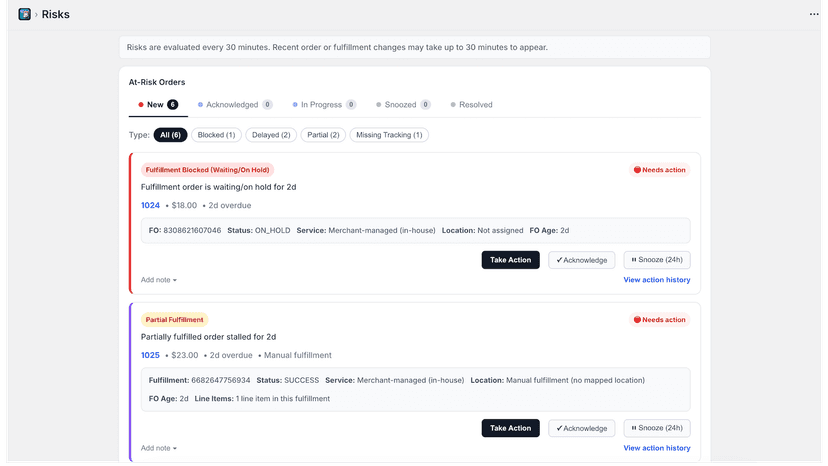The height and width of the screenshot is (466, 828).
Task: Click Needs action status on order 1024
Action: point(660,170)
